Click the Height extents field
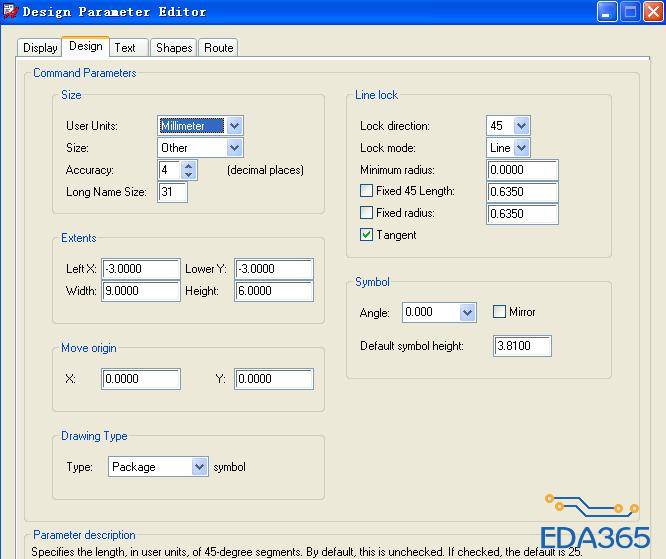Image resolution: width=666 pixels, height=559 pixels. 274,291
